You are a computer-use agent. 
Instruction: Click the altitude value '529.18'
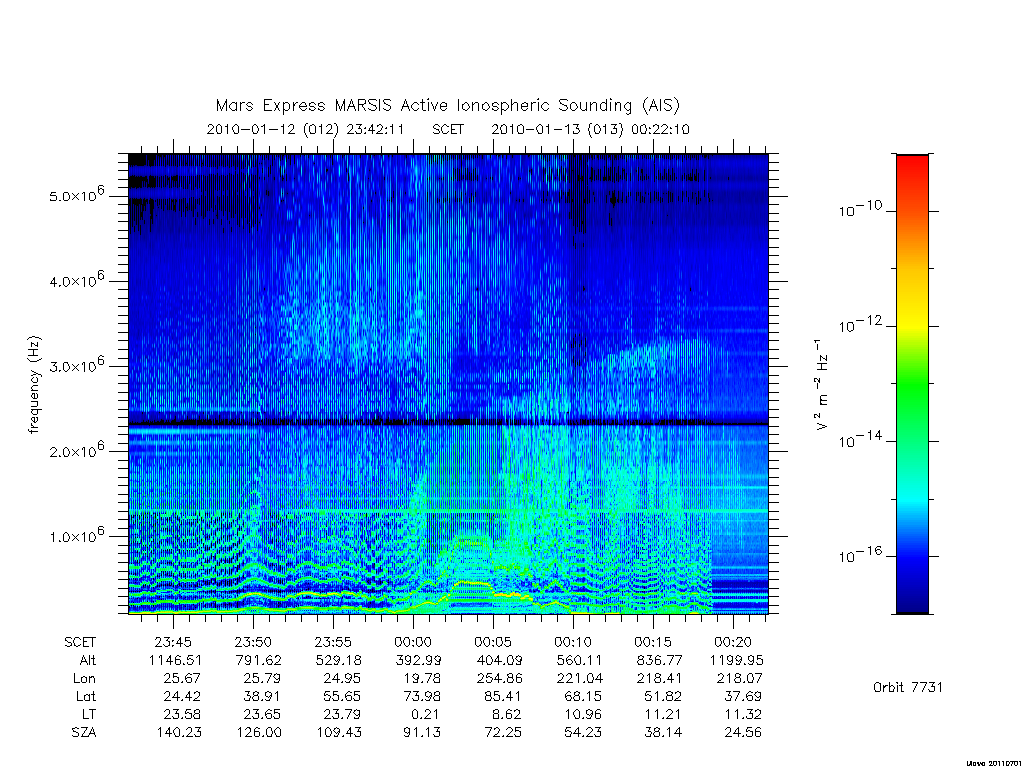coord(338,660)
